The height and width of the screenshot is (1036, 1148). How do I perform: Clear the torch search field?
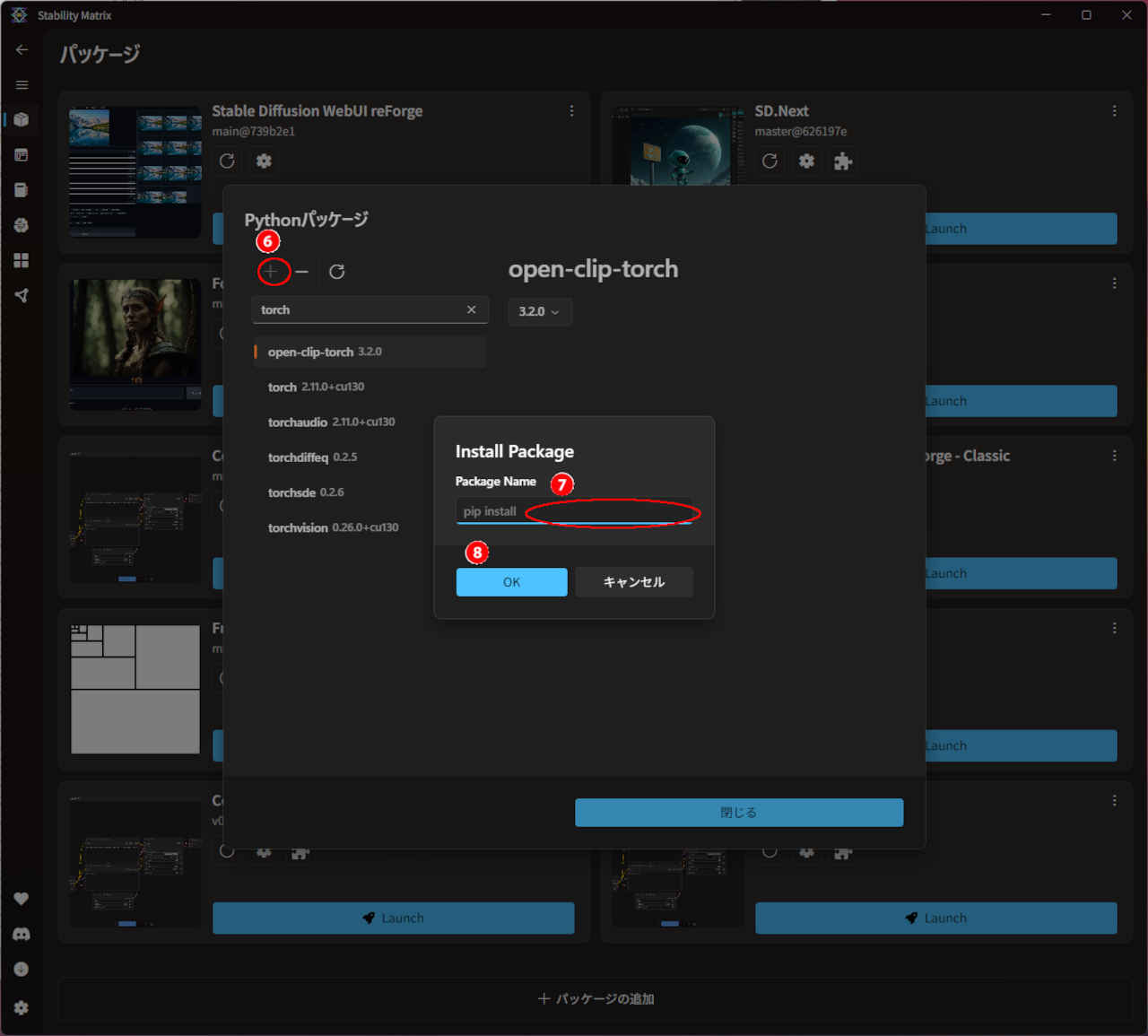point(471,309)
